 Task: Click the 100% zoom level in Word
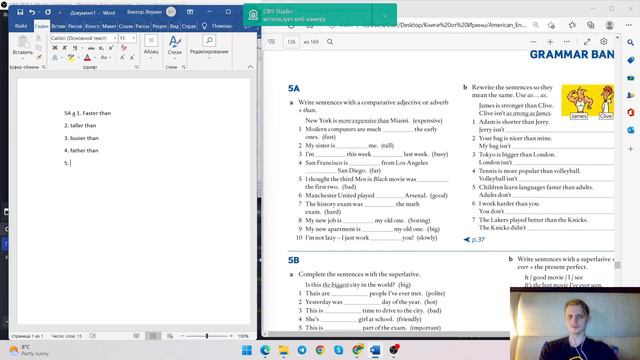[x=243, y=336]
